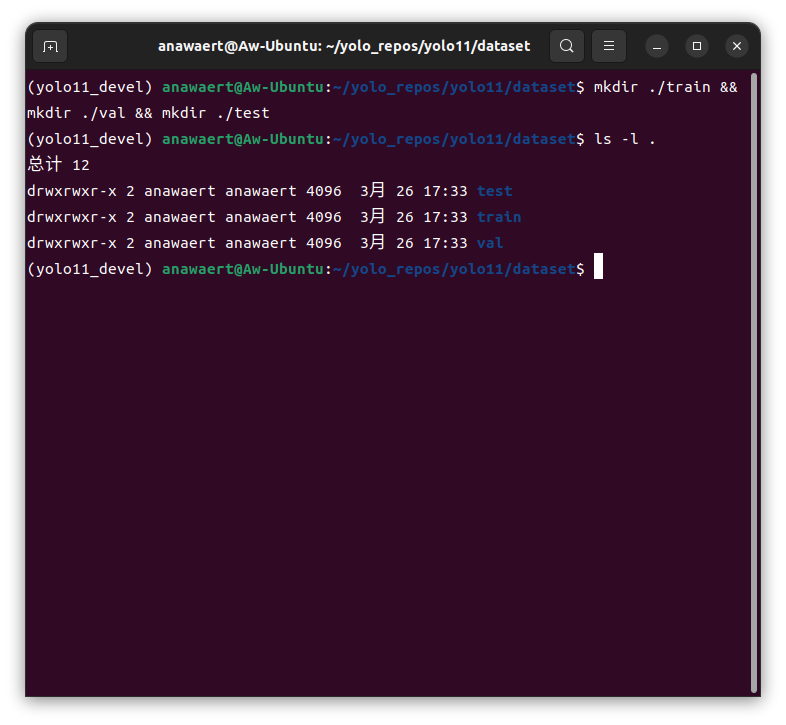The image size is (786, 725).
Task: Click the 'train' directory name
Action: [498, 217]
